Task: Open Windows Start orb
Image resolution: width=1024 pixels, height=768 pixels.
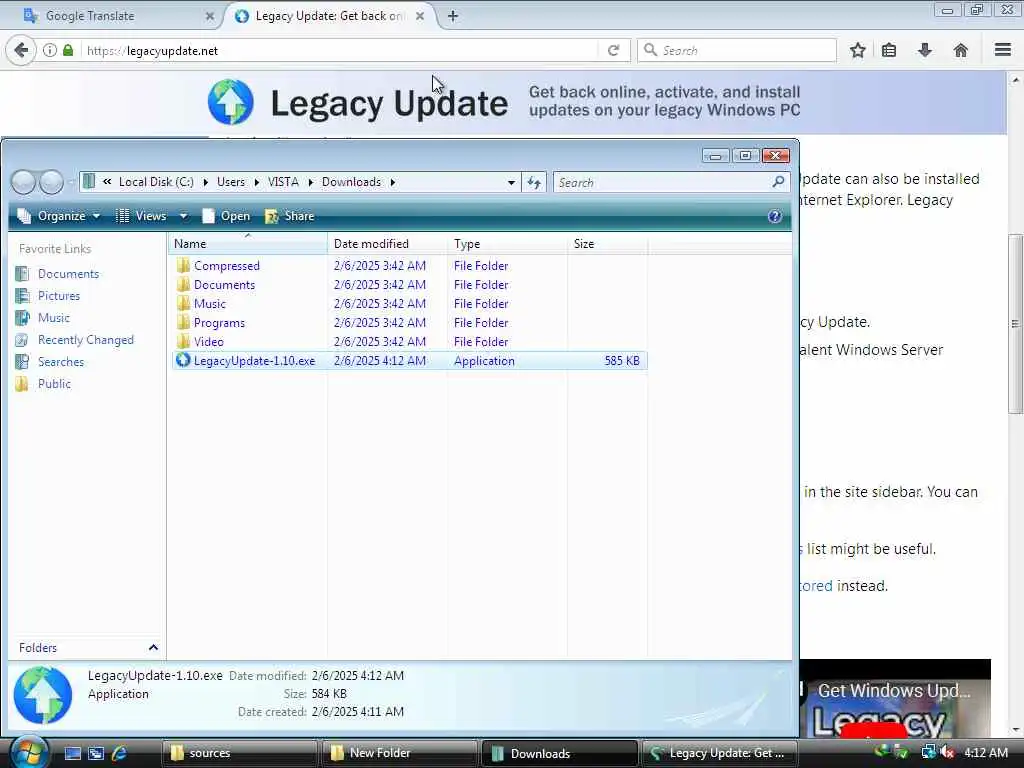Action: (x=29, y=752)
